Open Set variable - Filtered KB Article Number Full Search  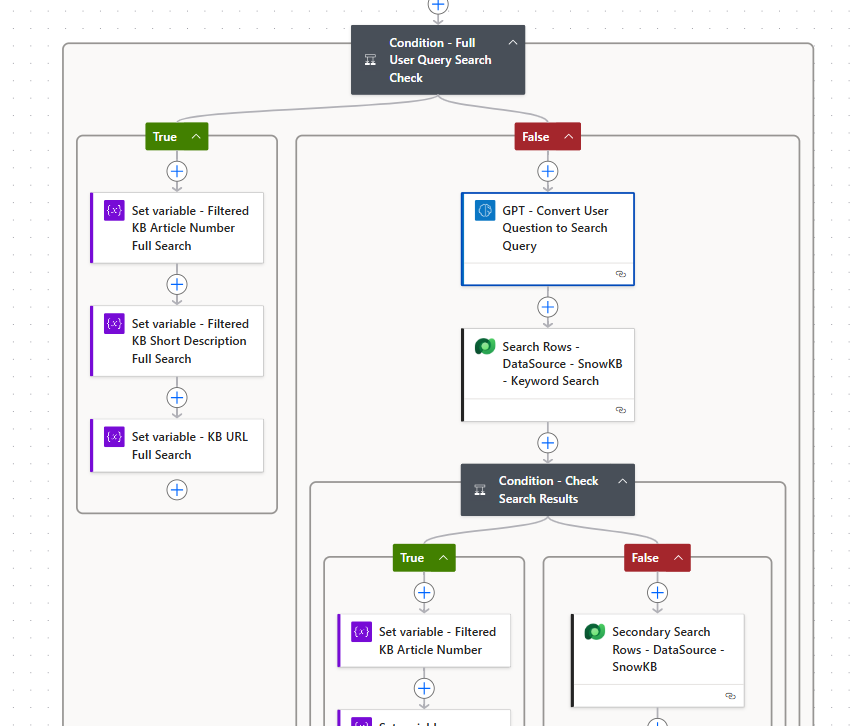click(x=177, y=228)
